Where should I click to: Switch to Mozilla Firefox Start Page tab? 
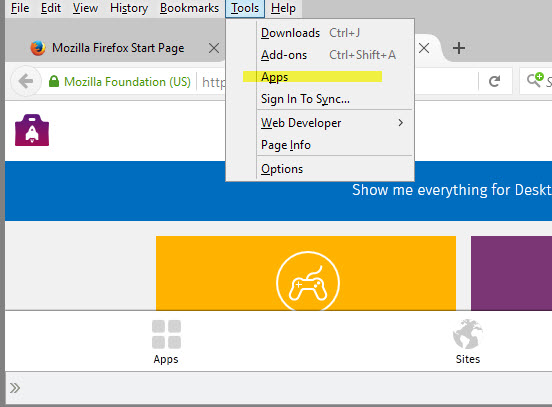(x=118, y=48)
